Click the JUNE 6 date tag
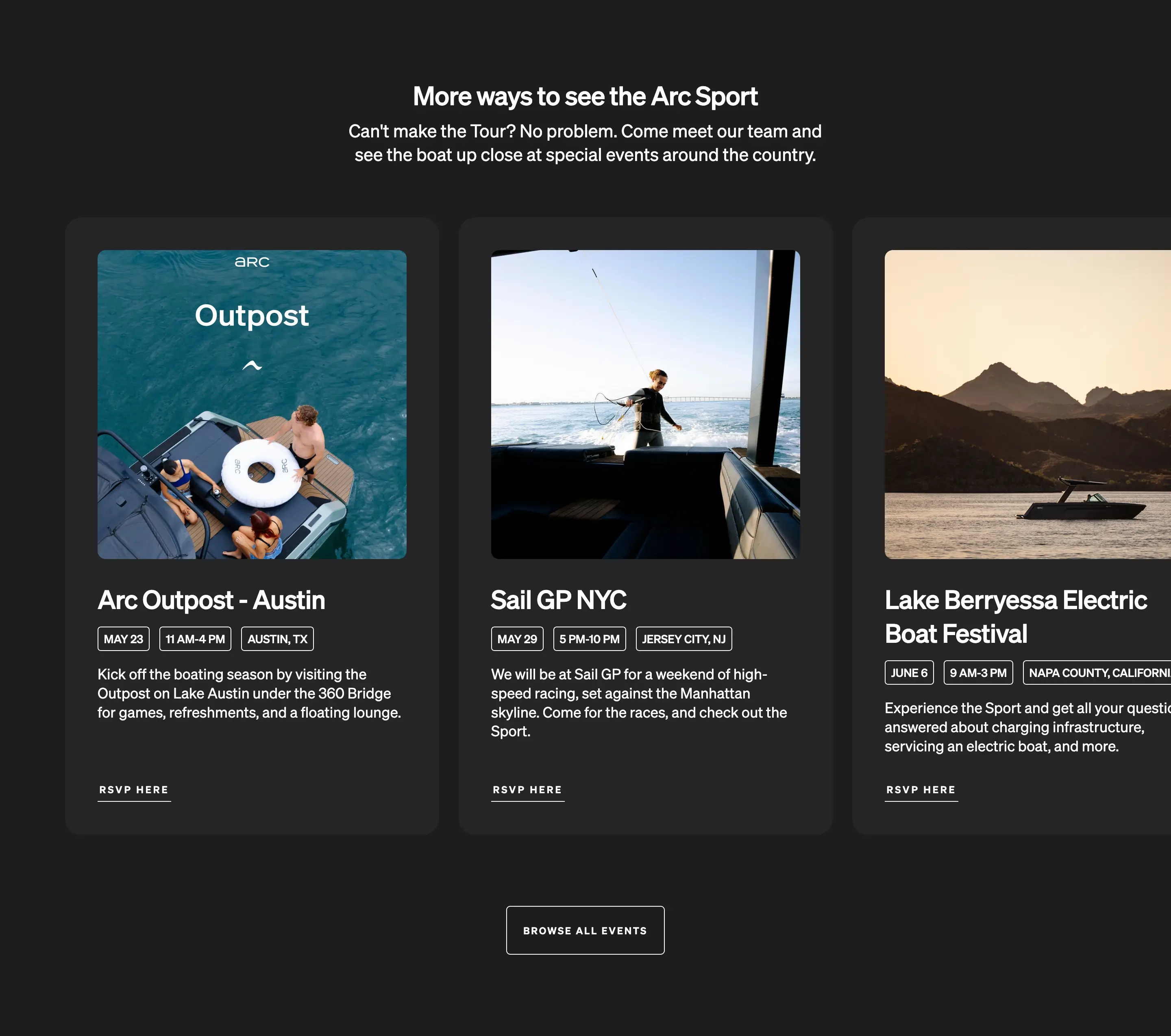Viewport: 1171px width, 1036px height. (909, 673)
